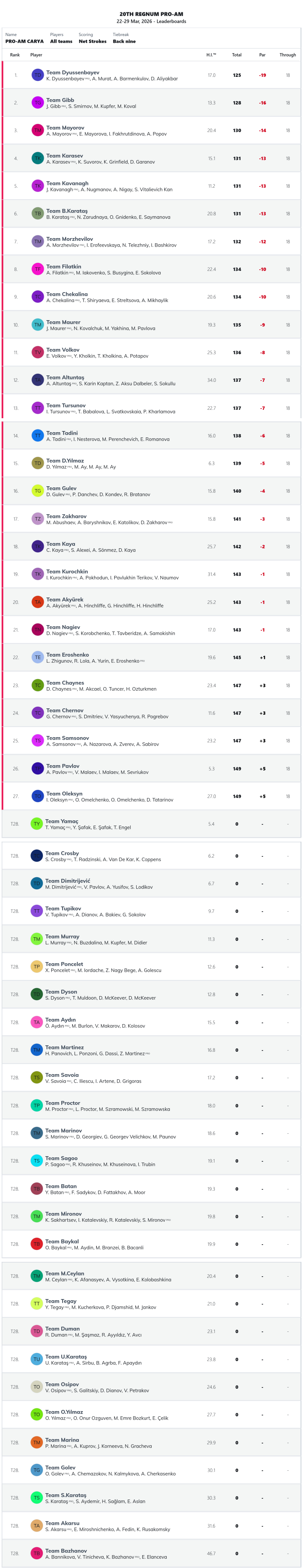
Task: Click Team Eroshenko's TE avatar
Action: [x=38, y=658]
